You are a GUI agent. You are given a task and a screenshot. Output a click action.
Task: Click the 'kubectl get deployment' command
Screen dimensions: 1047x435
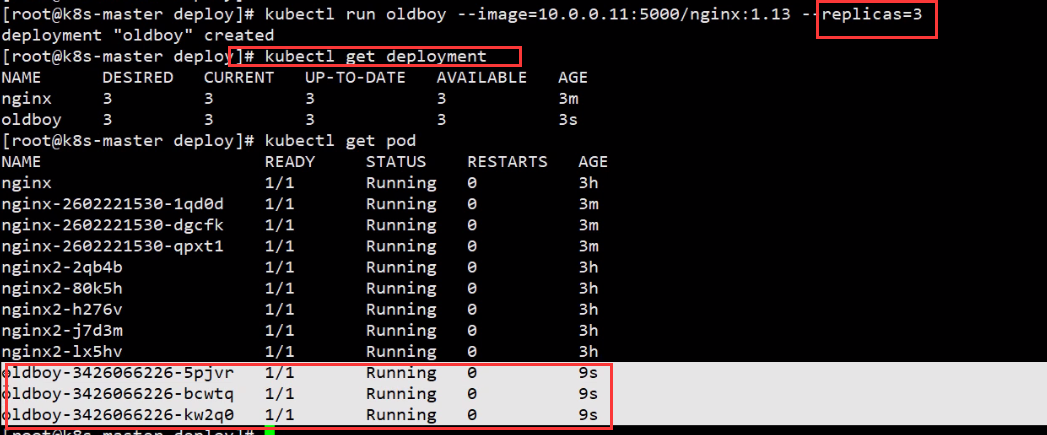[376, 57]
